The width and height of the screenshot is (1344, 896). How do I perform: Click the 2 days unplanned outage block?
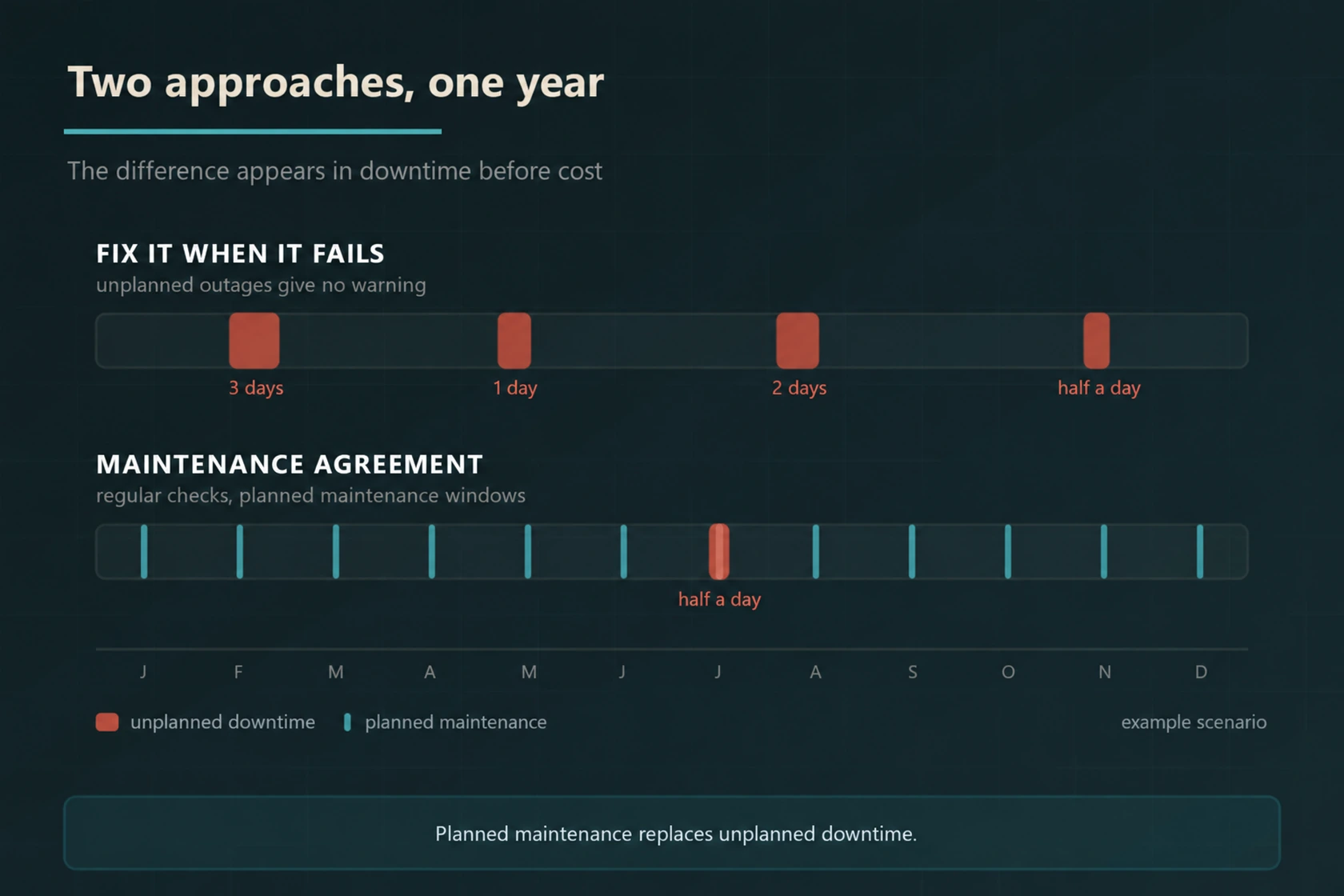pos(798,341)
